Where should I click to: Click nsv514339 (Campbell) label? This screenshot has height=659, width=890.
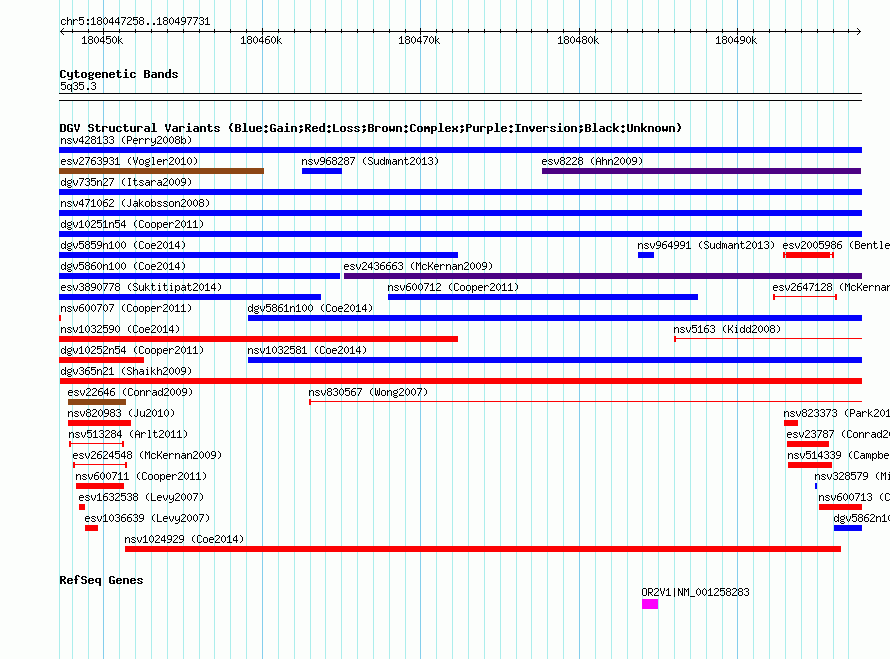tap(838, 455)
